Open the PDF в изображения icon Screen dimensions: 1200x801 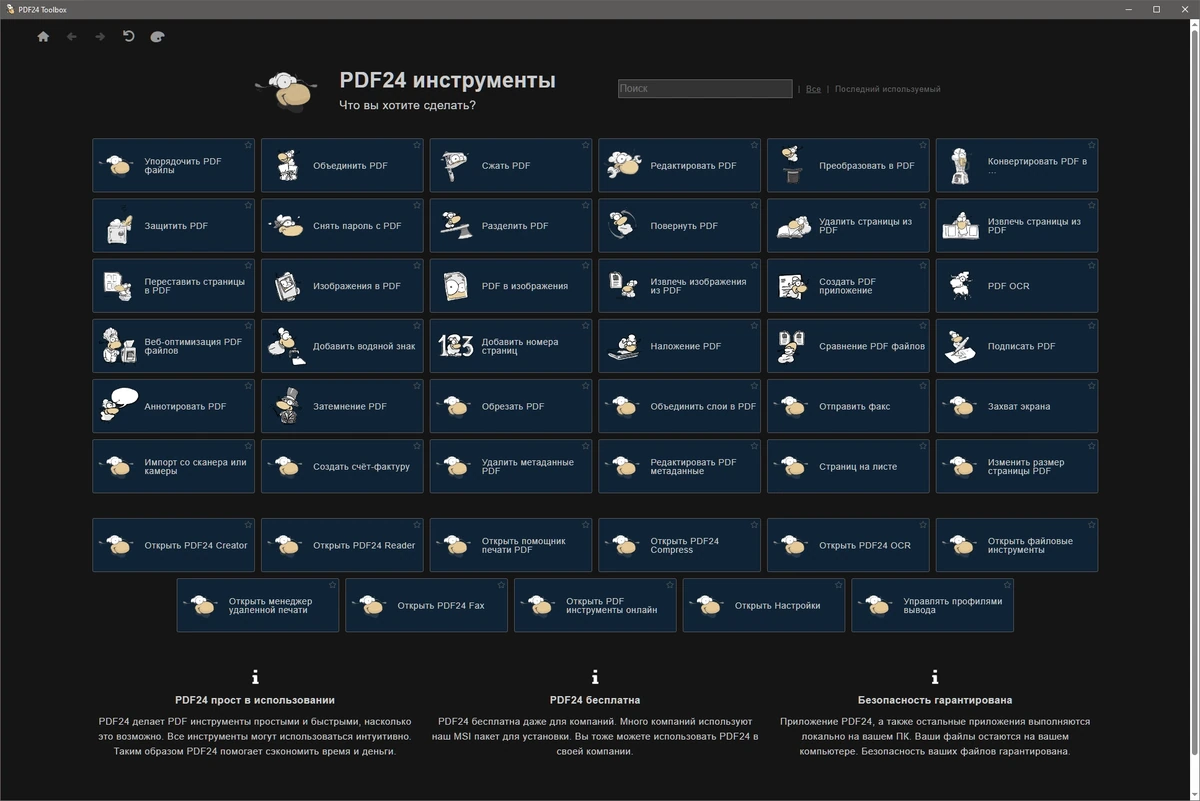pyautogui.click(x=456, y=286)
